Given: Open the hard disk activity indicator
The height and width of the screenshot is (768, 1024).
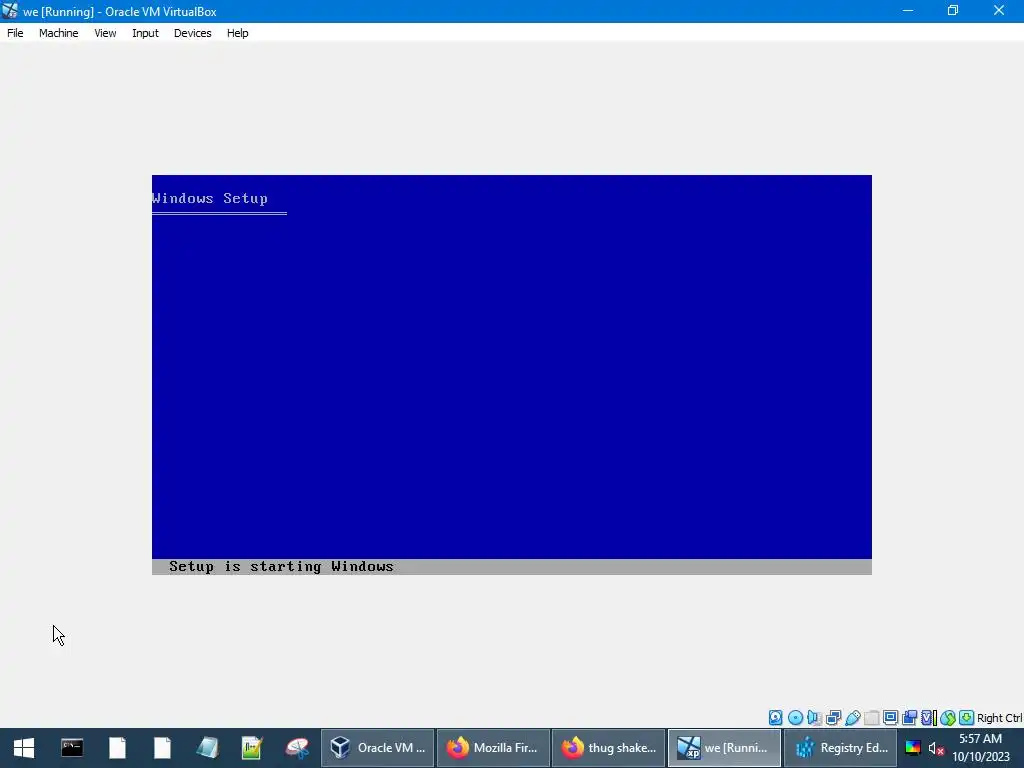Looking at the screenshot, I should click(775, 718).
